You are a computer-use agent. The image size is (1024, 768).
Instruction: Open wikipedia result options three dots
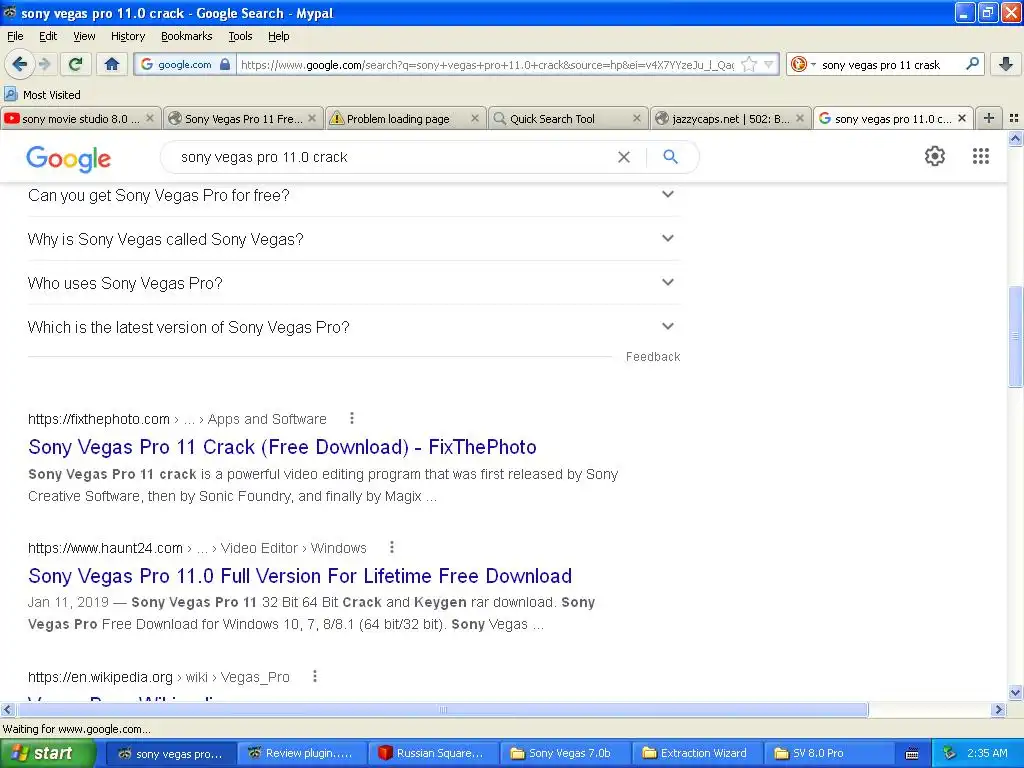[x=315, y=676]
